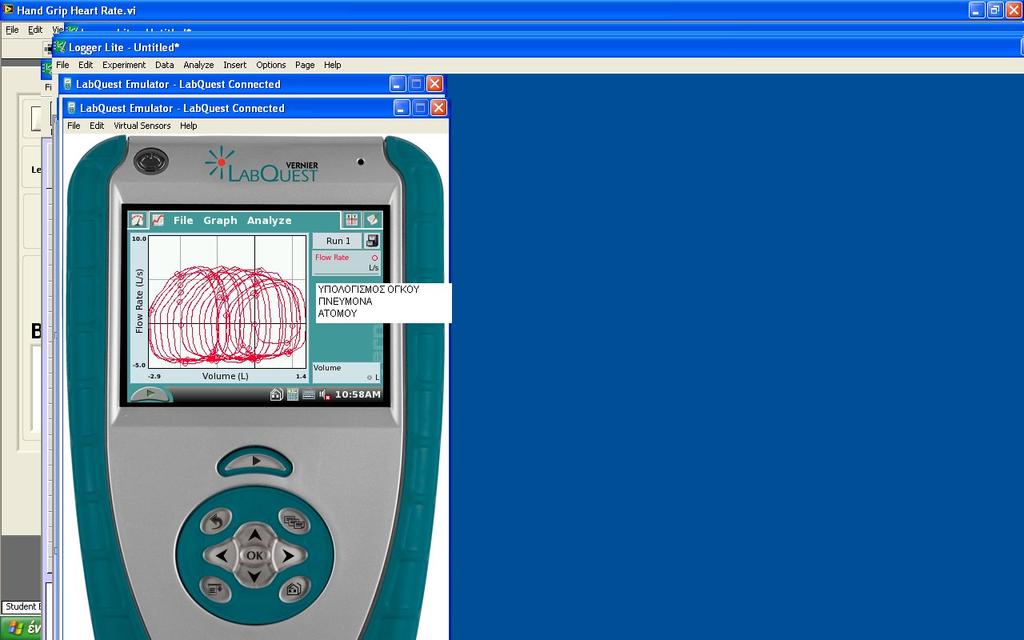Open the calculator icon in LabQuest status bar
The image size is (1024, 640).
click(x=292, y=394)
